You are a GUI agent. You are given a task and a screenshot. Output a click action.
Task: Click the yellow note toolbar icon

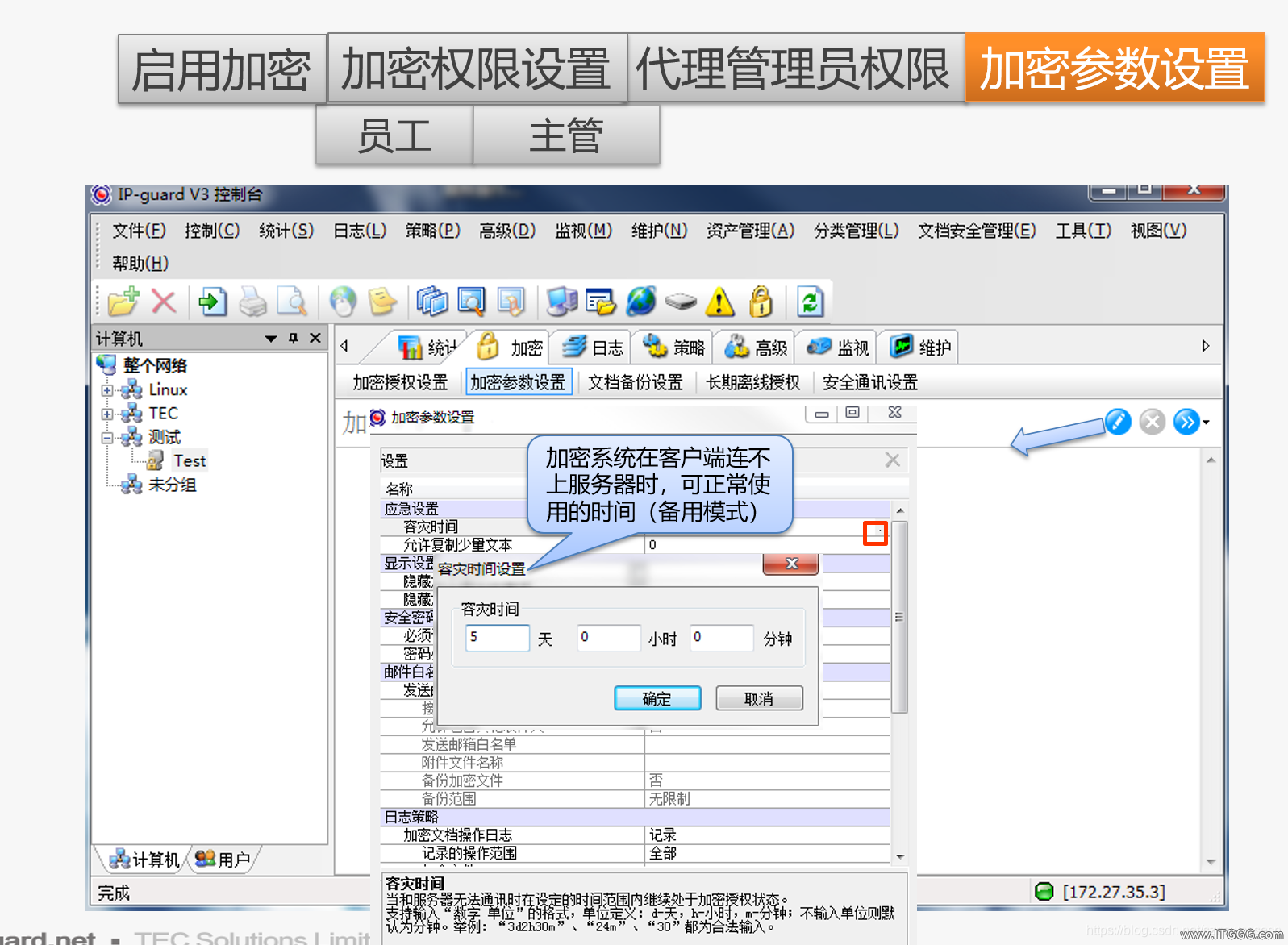tap(382, 302)
